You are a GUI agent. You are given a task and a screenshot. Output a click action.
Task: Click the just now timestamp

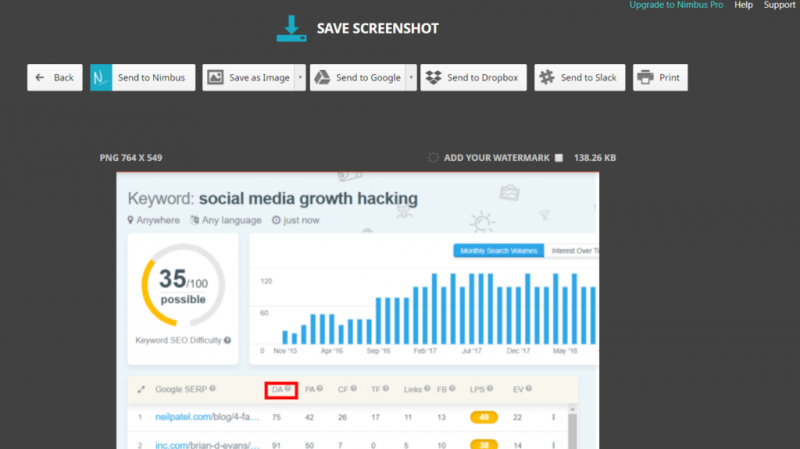pyautogui.click(x=296, y=220)
